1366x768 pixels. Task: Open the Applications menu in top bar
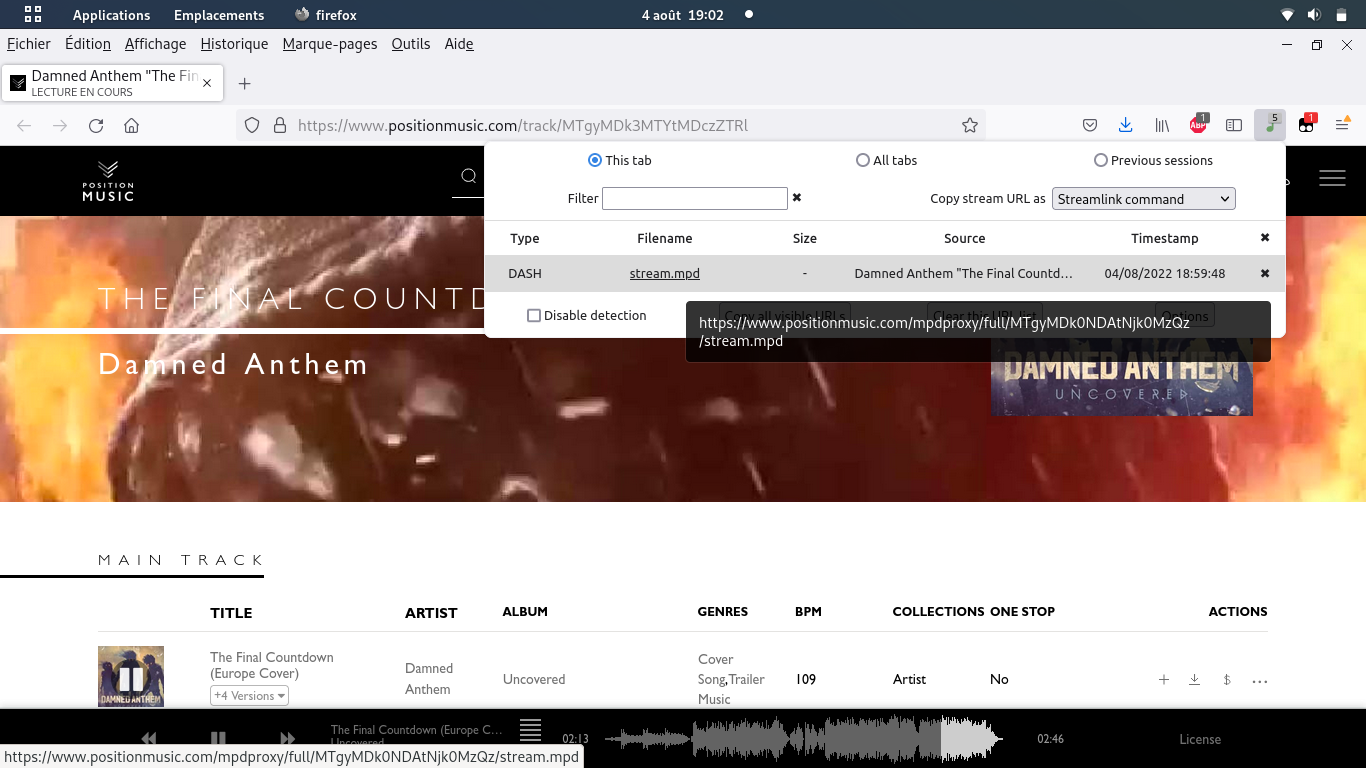(111, 15)
